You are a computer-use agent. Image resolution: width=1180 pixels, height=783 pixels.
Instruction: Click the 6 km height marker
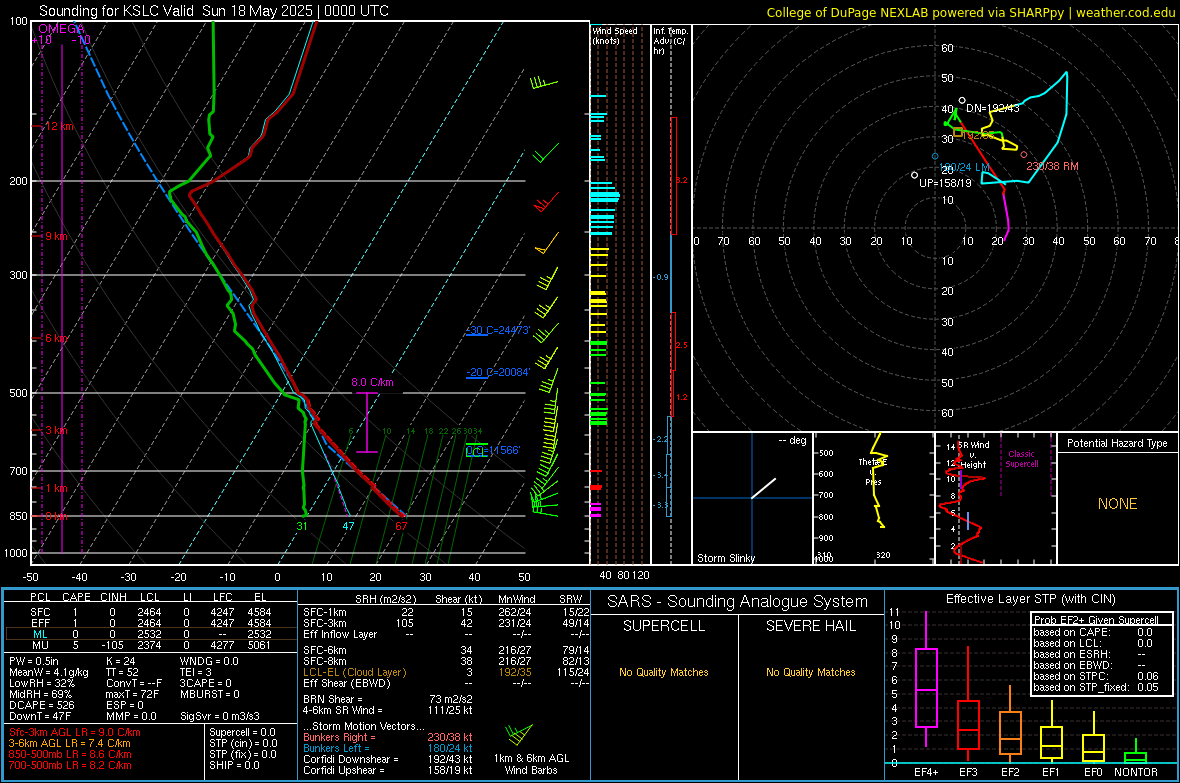(x=56, y=338)
